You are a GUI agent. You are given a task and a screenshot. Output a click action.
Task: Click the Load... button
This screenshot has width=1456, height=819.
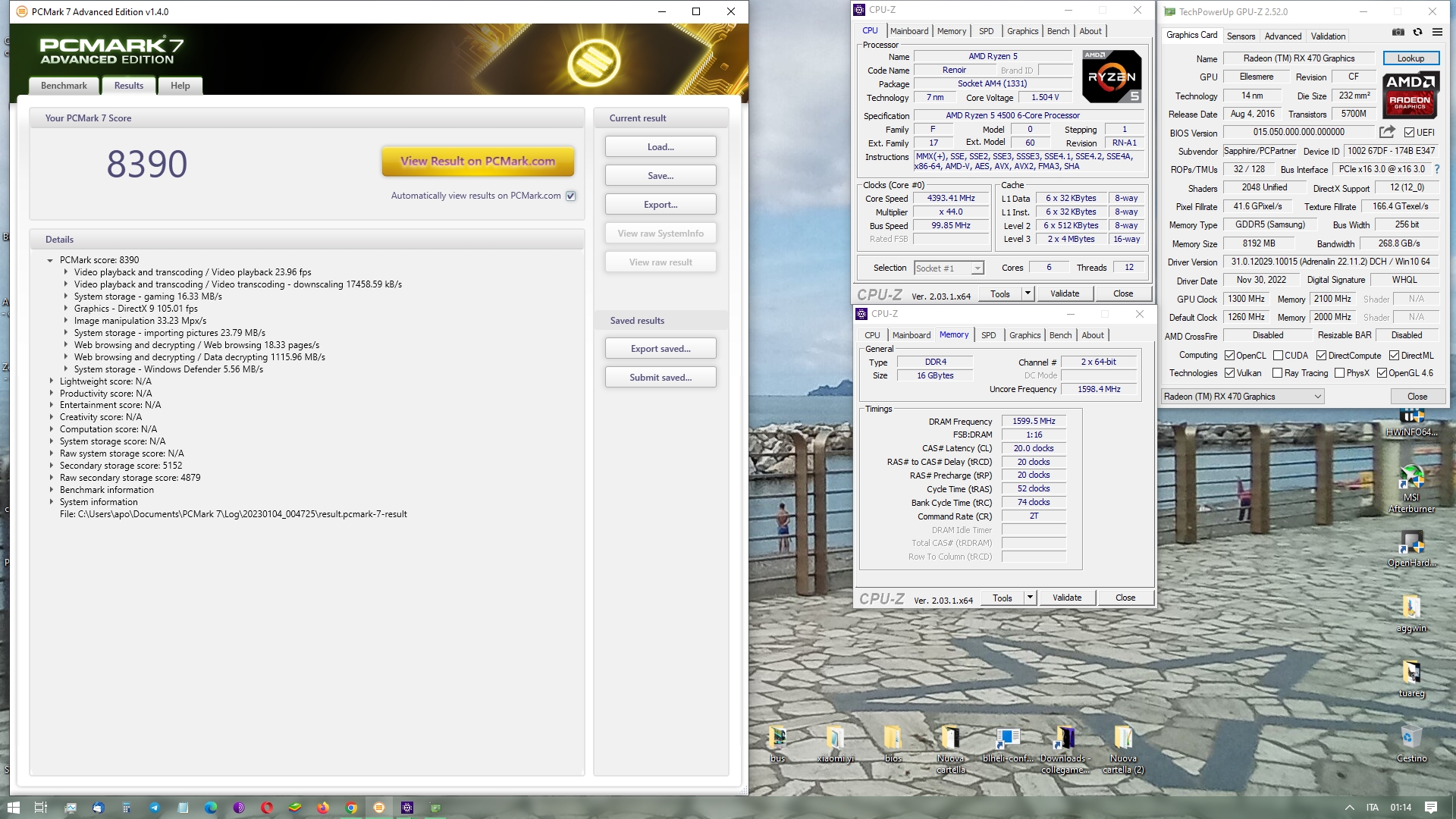coord(661,146)
